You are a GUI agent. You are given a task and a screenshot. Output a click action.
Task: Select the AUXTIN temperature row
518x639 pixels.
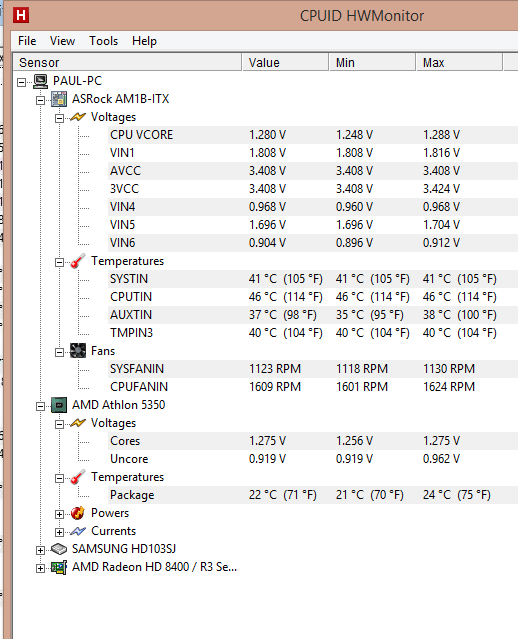pyautogui.click(x=313, y=315)
